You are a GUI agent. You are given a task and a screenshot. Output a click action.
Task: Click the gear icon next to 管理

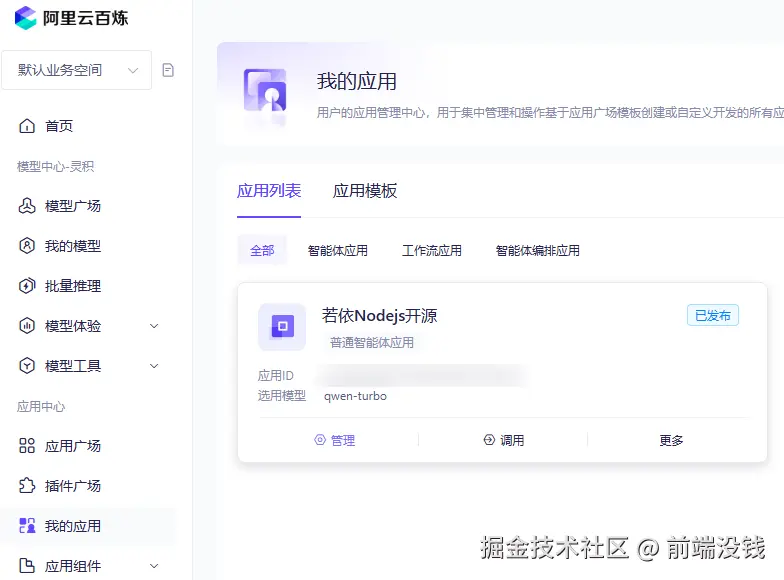tap(320, 440)
